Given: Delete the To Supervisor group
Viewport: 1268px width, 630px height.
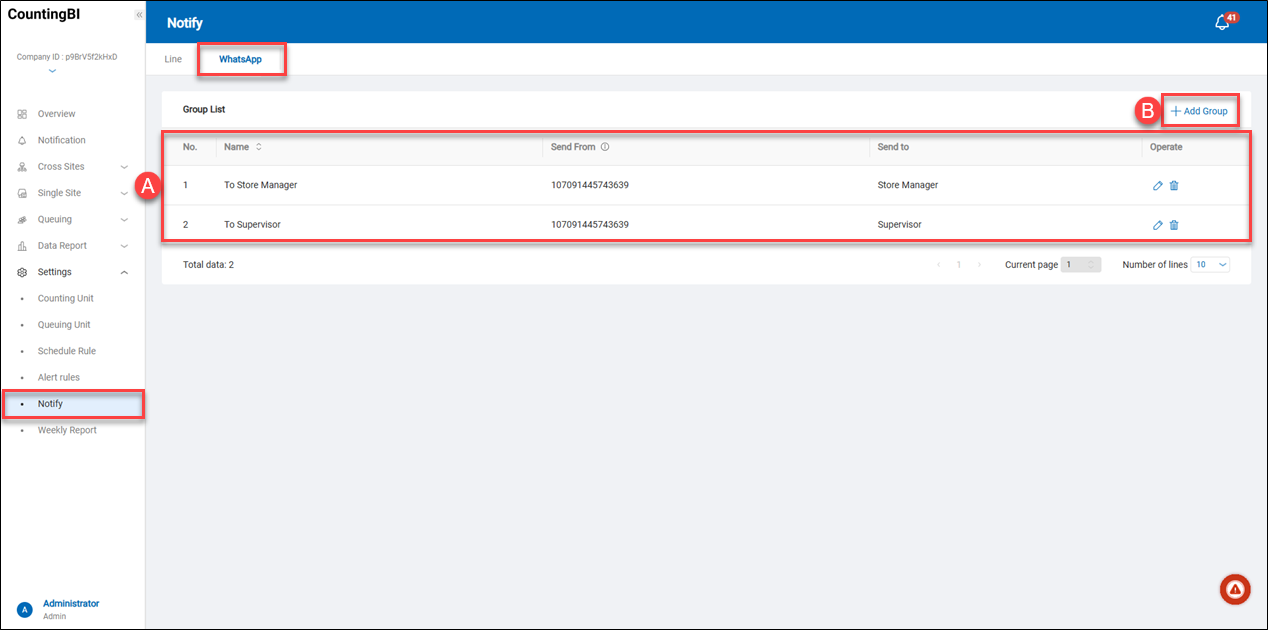Looking at the screenshot, I should tap(1174, 225).
